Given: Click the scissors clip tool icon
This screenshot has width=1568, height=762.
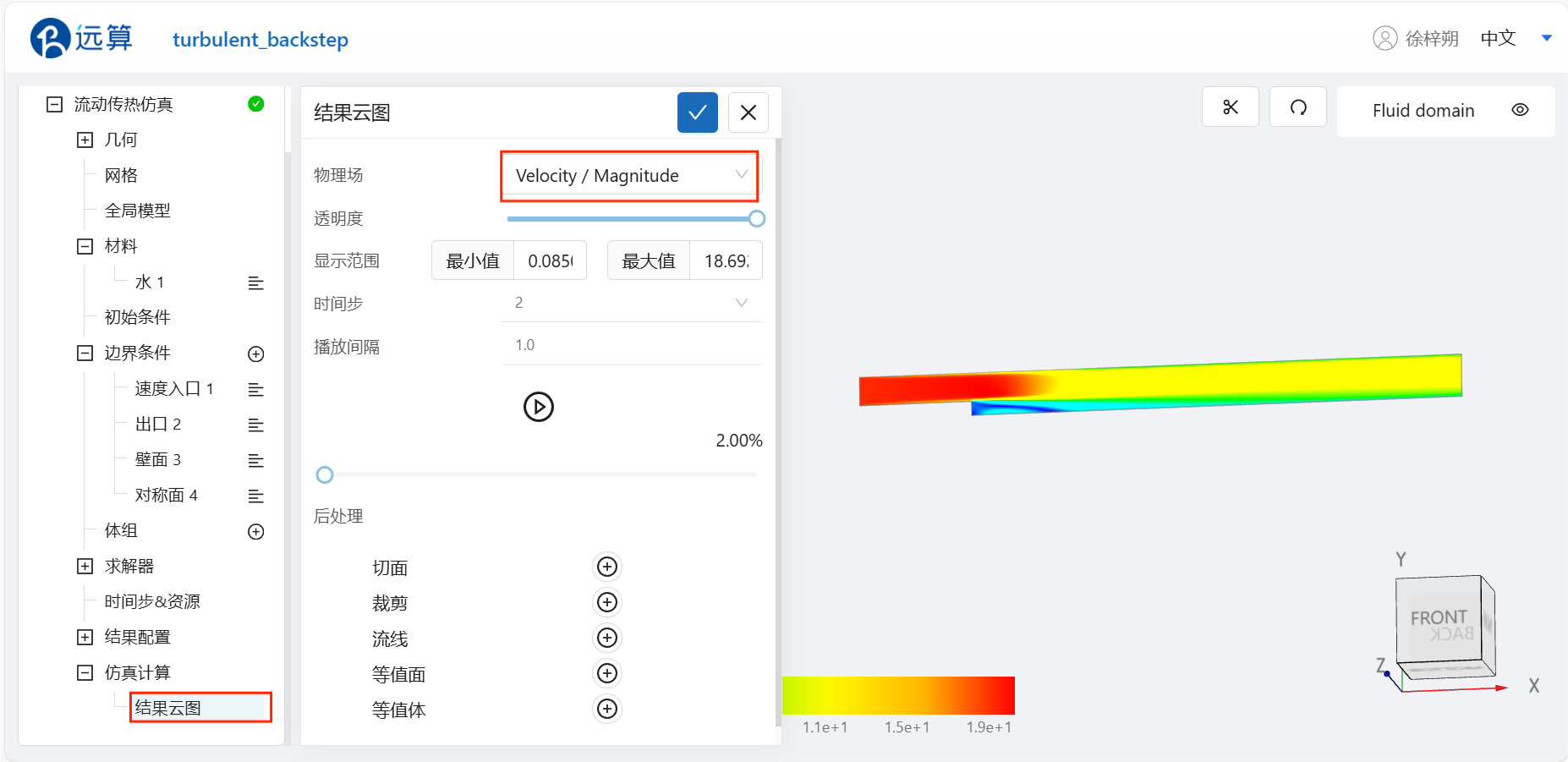Looking at the screenshot, I should coord(1231,107).
